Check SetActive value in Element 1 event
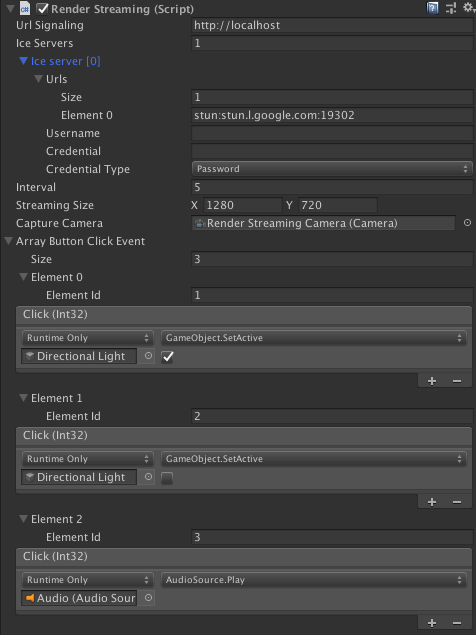Viewport: 476px width, 635px height. pyautogui.click(x=167, y=478)
